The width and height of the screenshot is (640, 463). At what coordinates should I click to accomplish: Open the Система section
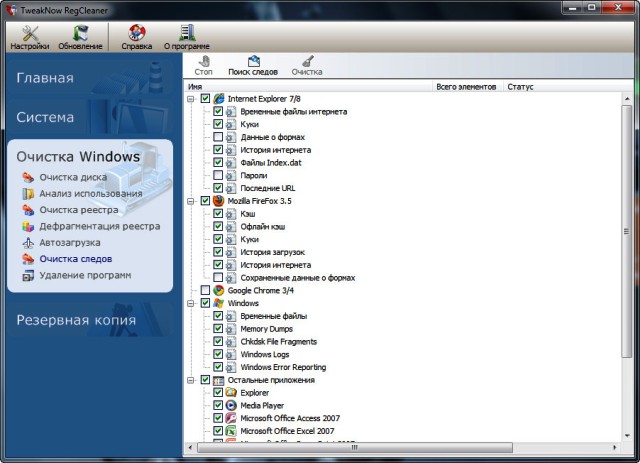click(45, 118)
